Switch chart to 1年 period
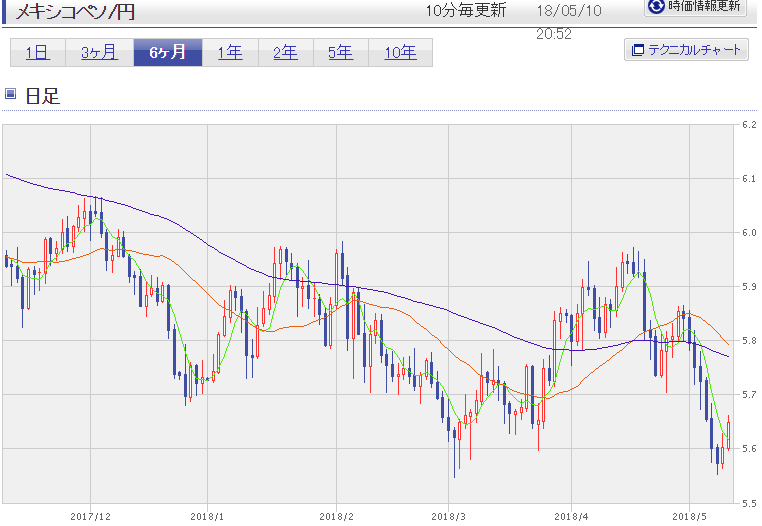 pos(230,53)
